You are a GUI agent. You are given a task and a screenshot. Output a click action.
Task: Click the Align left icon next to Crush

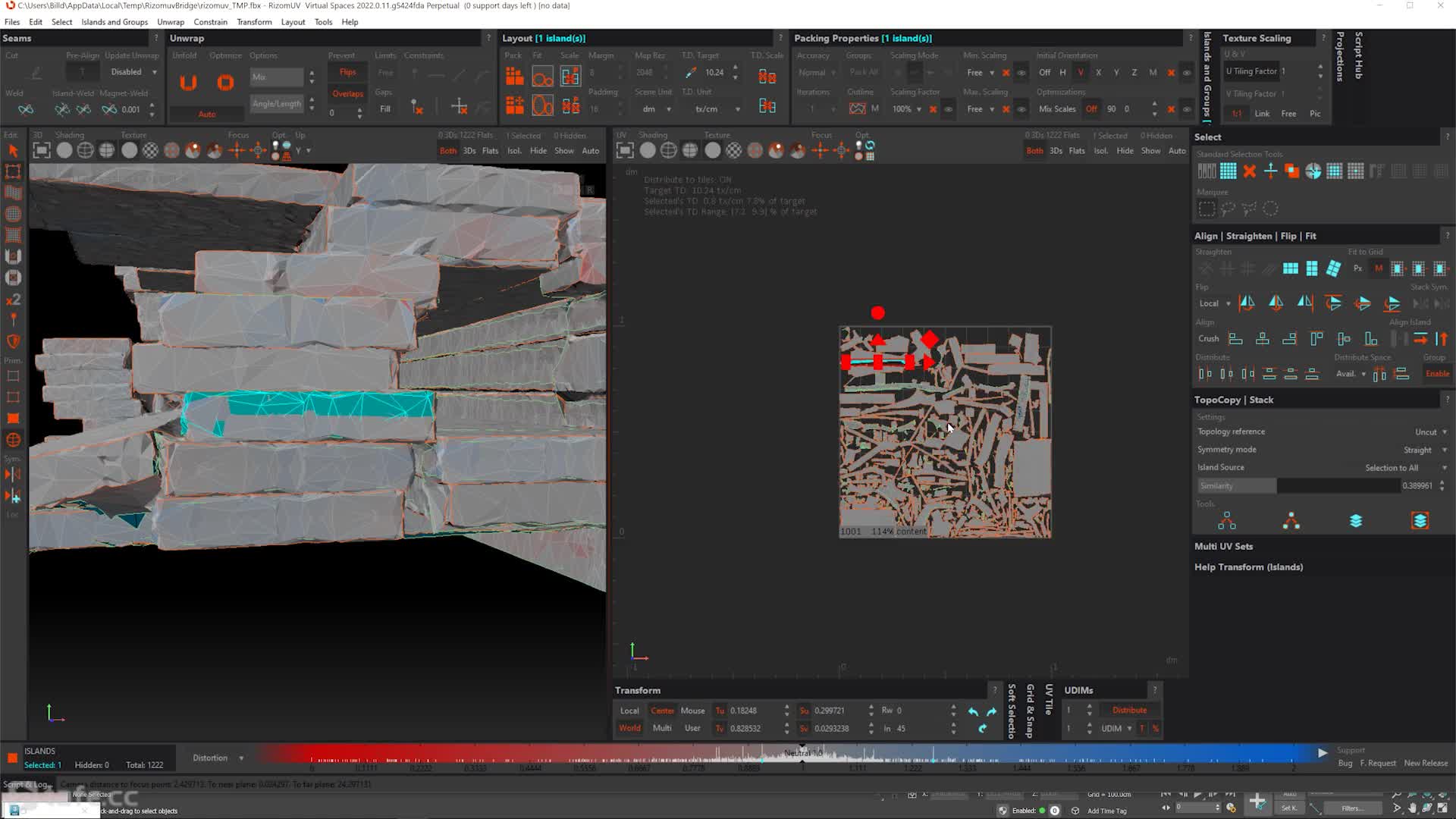tap(1235, 339)
